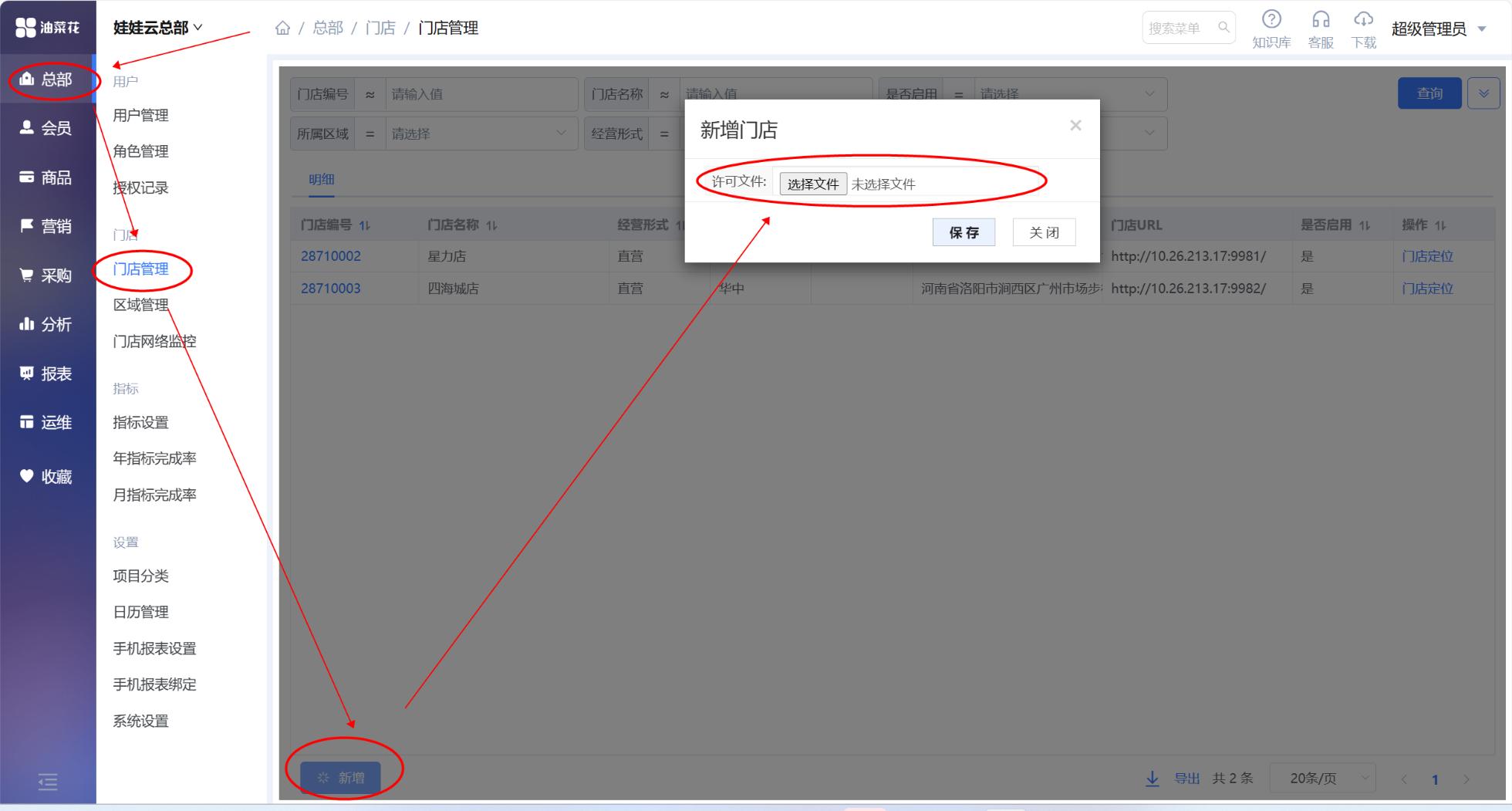Viewport: 1512px width, 811px height.
Task: Open the 营销 marketing module
Action: coord(46,226)
